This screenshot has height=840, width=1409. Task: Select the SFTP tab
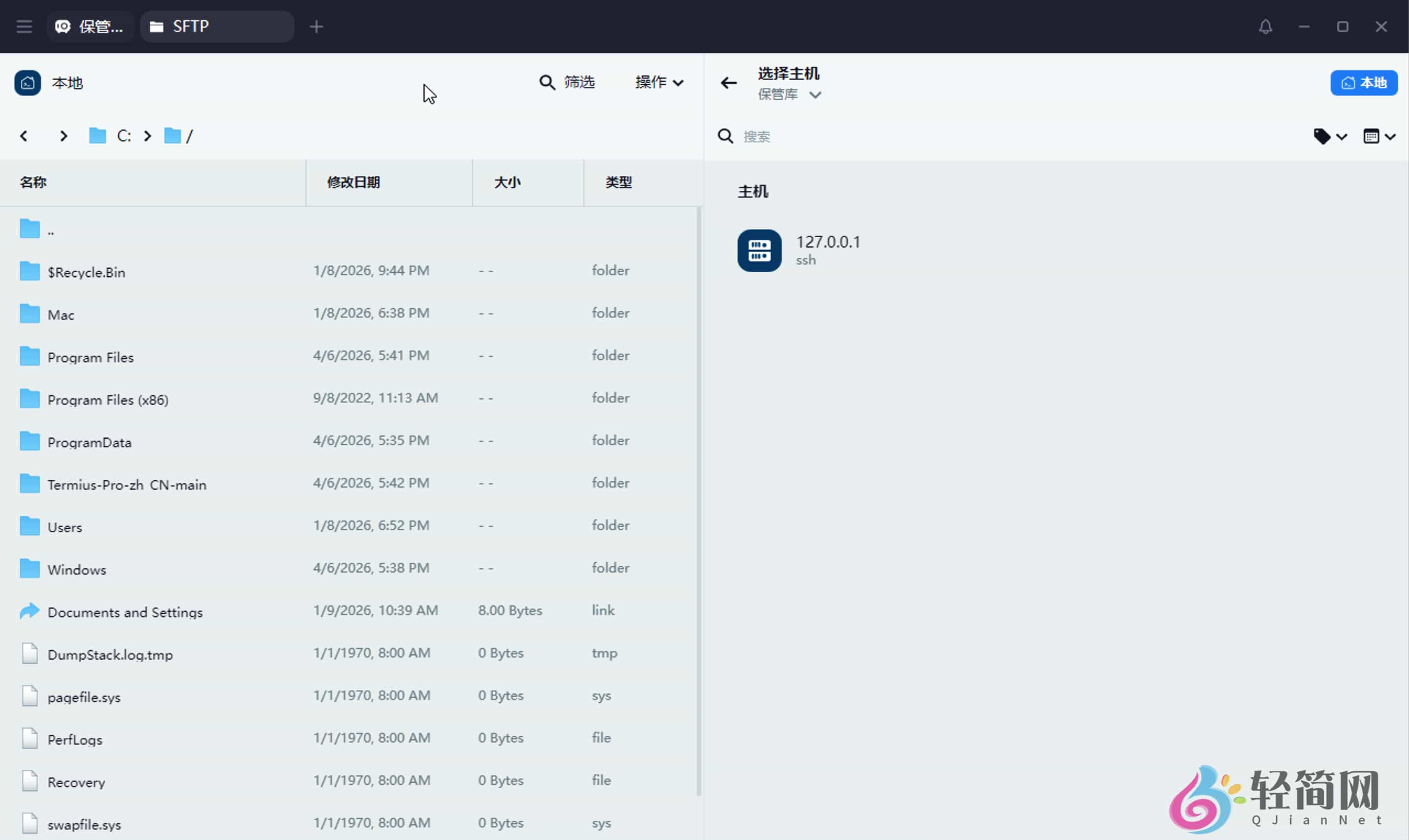[x=190, y=26]
